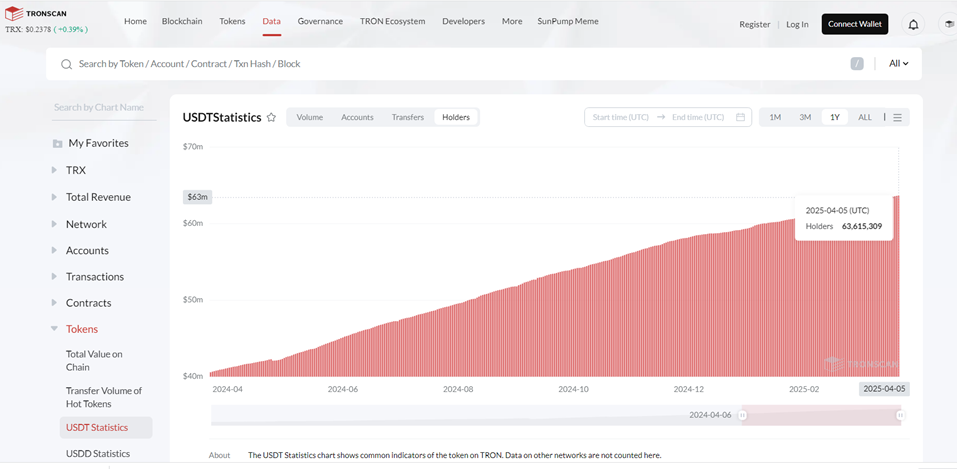
Task: Open the chart hamburger menu icon
Action: point(897,117)
